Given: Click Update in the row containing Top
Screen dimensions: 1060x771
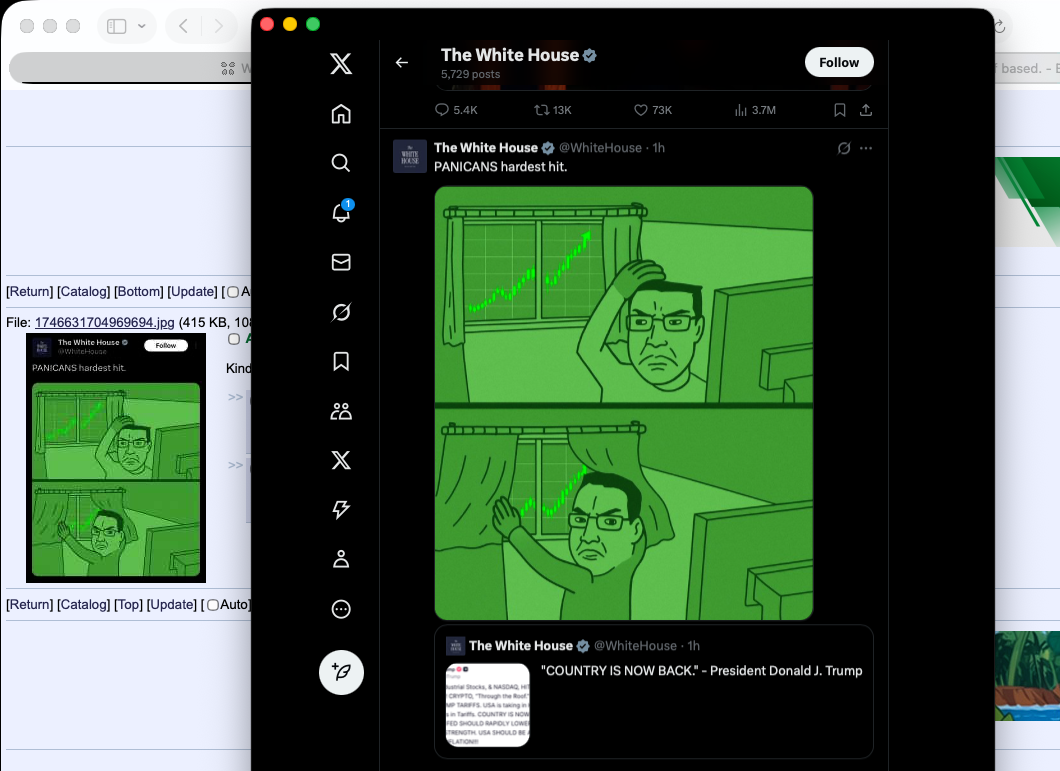Looking at the screenshot, I should coord(172,605).
